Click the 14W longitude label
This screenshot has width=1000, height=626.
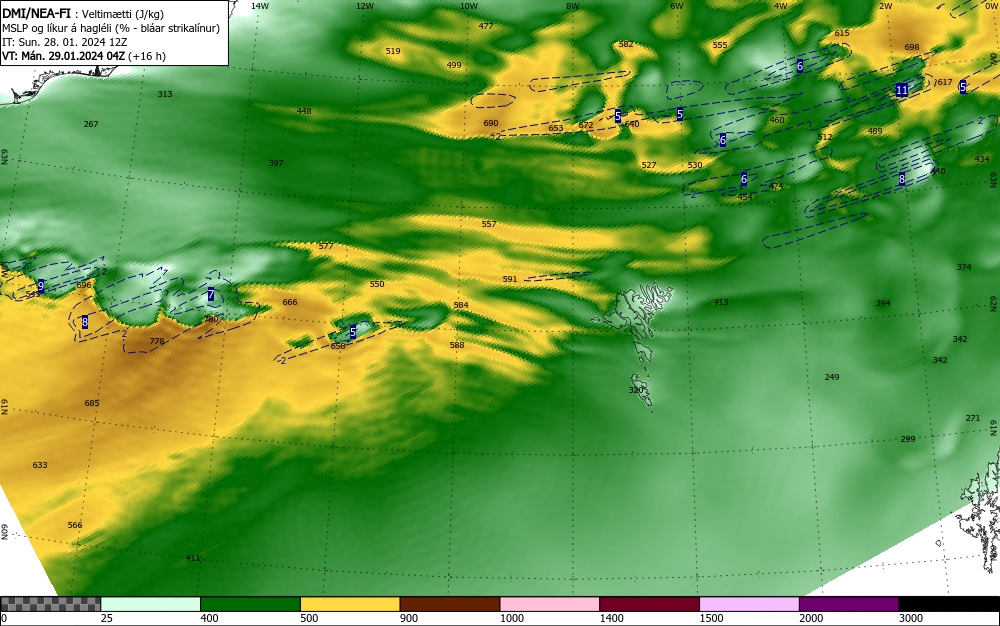click(260, 6)
